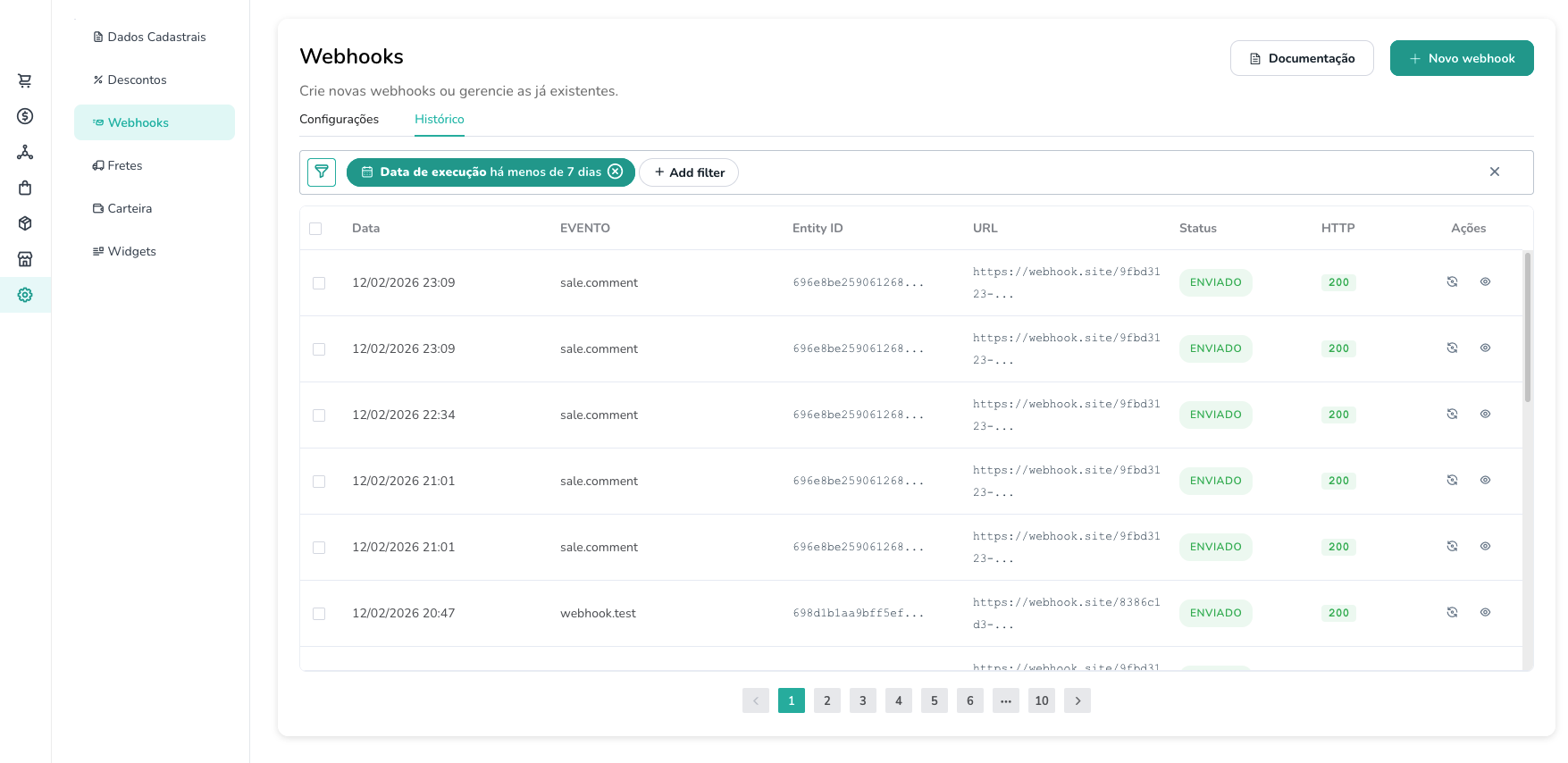The height and width of the screenshot is (763, 1568).
Task: Click the table's vertical scrollbar
Action: 1528,327
